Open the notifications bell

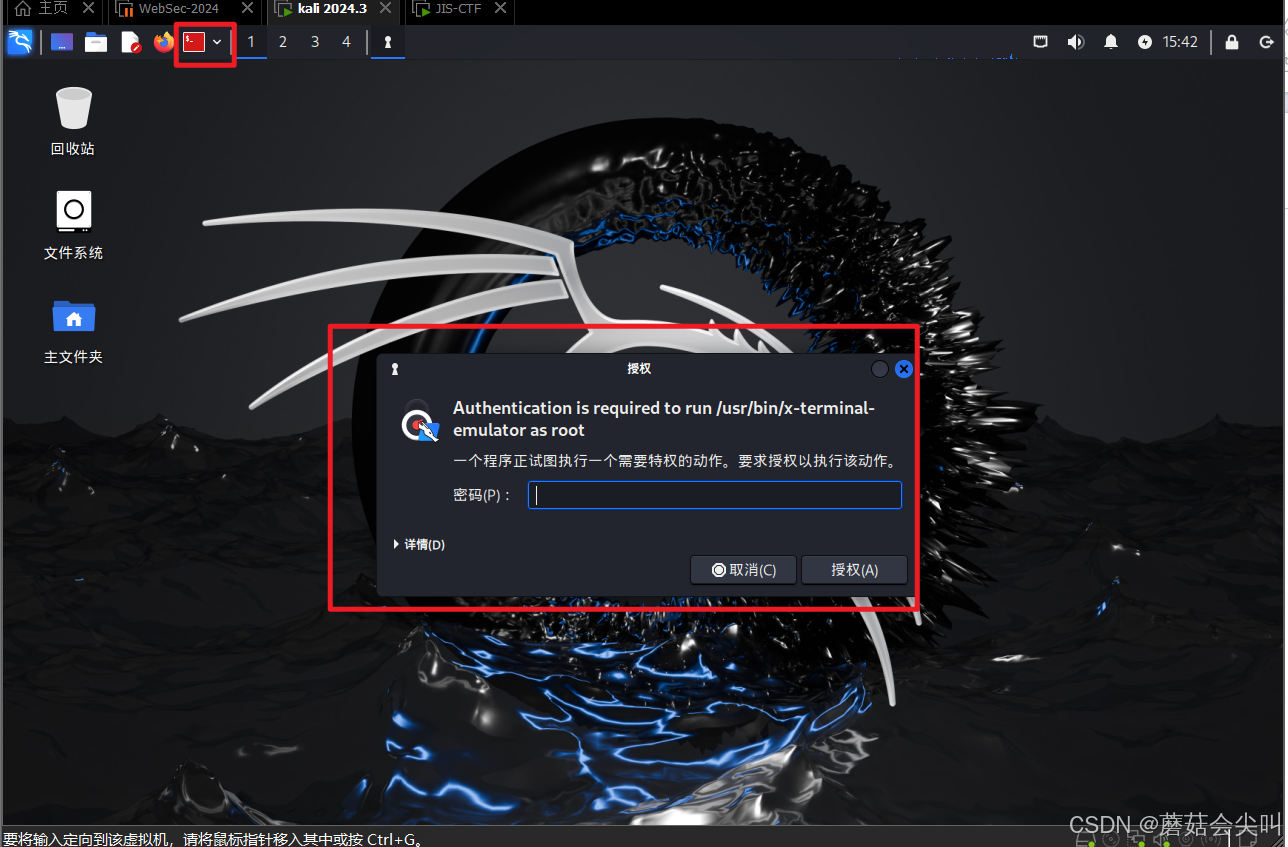pos(1111,42)
